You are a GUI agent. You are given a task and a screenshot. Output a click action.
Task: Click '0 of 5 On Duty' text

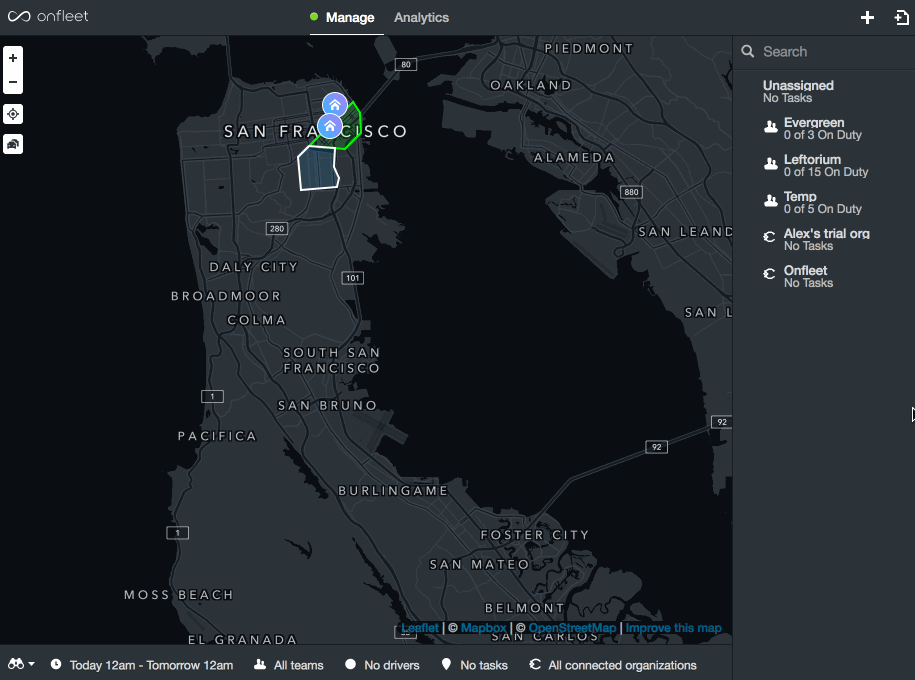pos(822,209)
